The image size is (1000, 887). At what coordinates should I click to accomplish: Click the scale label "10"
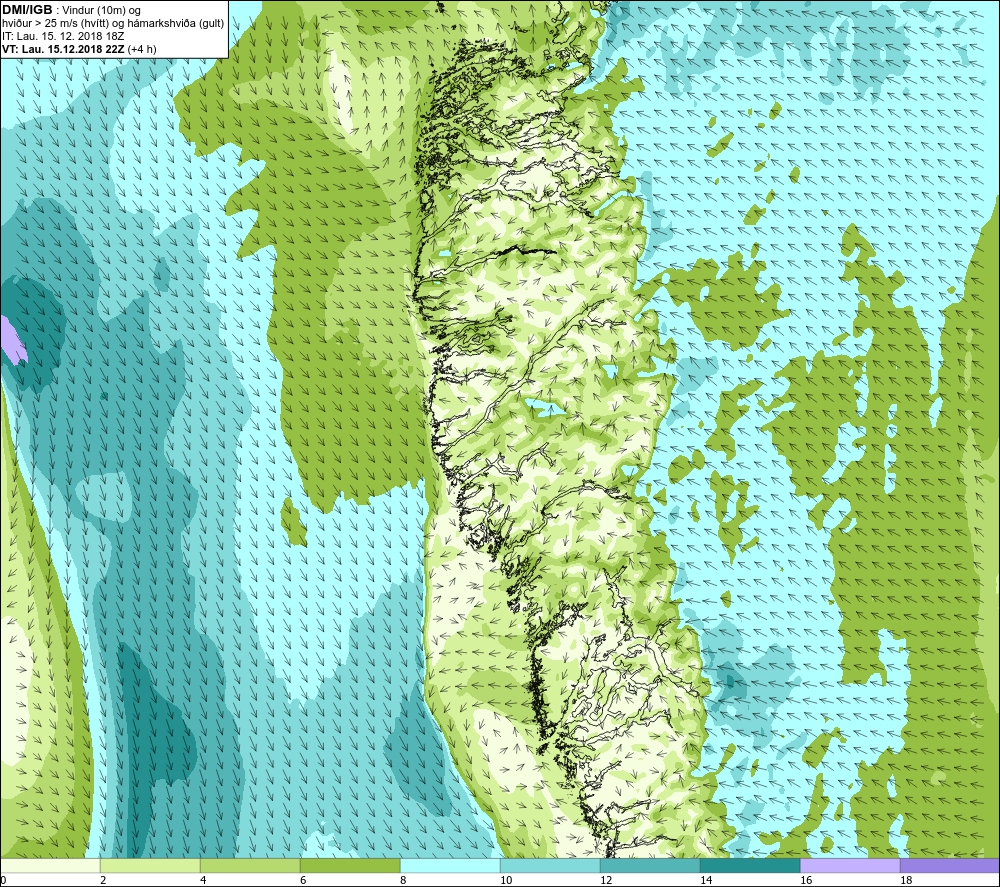506,881
